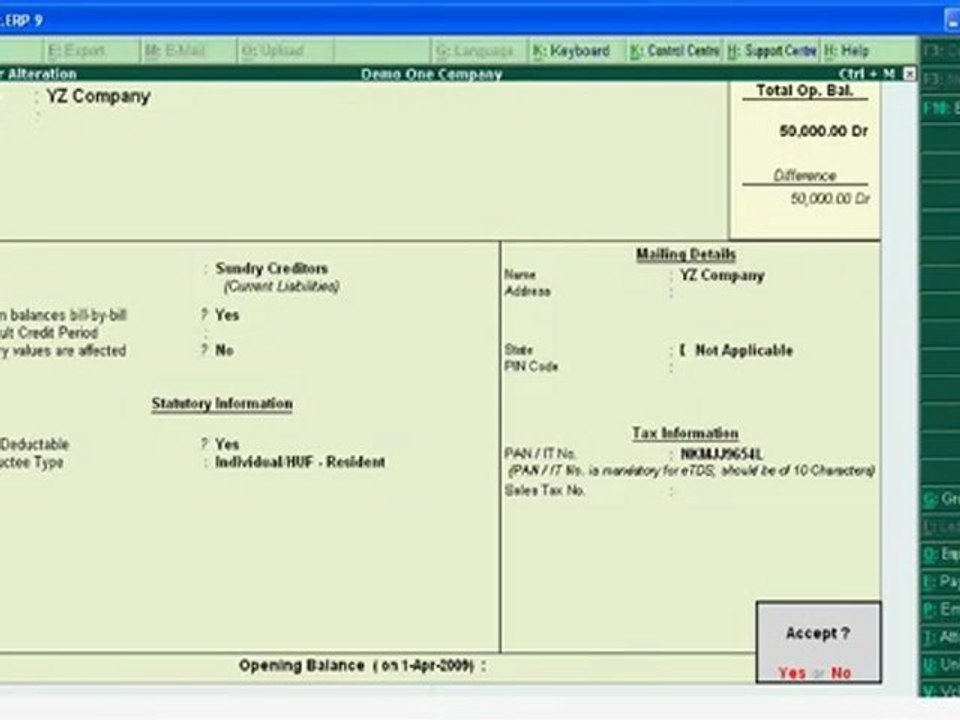
Task: Click the Ctrl + M shortcut label
Action: [x=867, y=74]
